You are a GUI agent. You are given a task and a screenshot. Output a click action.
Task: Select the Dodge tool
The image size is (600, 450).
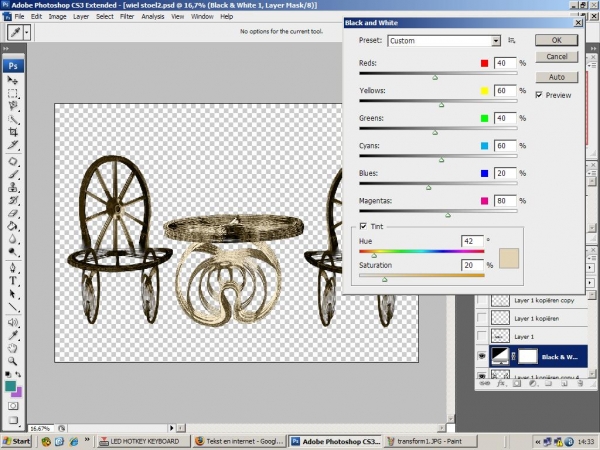click(13, 252)
